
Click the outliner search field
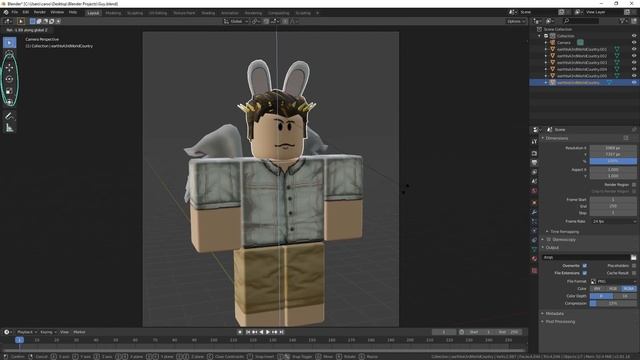pos(580,21)
